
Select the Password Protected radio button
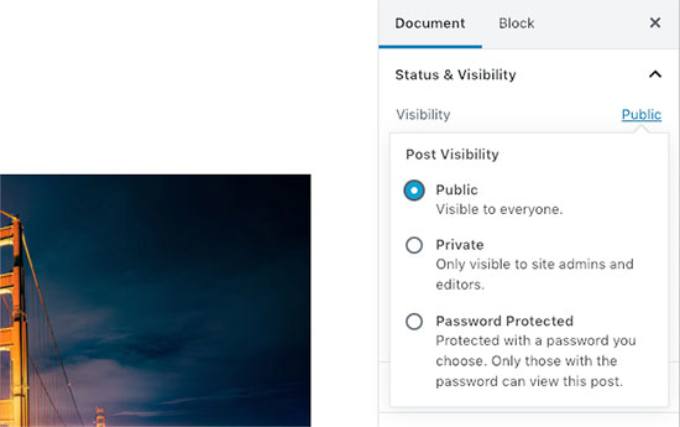pos(414,322)
